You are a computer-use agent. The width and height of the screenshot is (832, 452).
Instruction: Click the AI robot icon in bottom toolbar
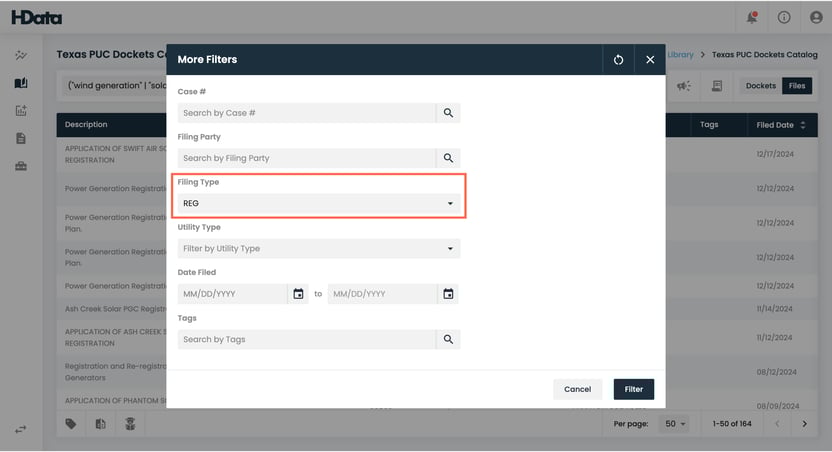130,423
